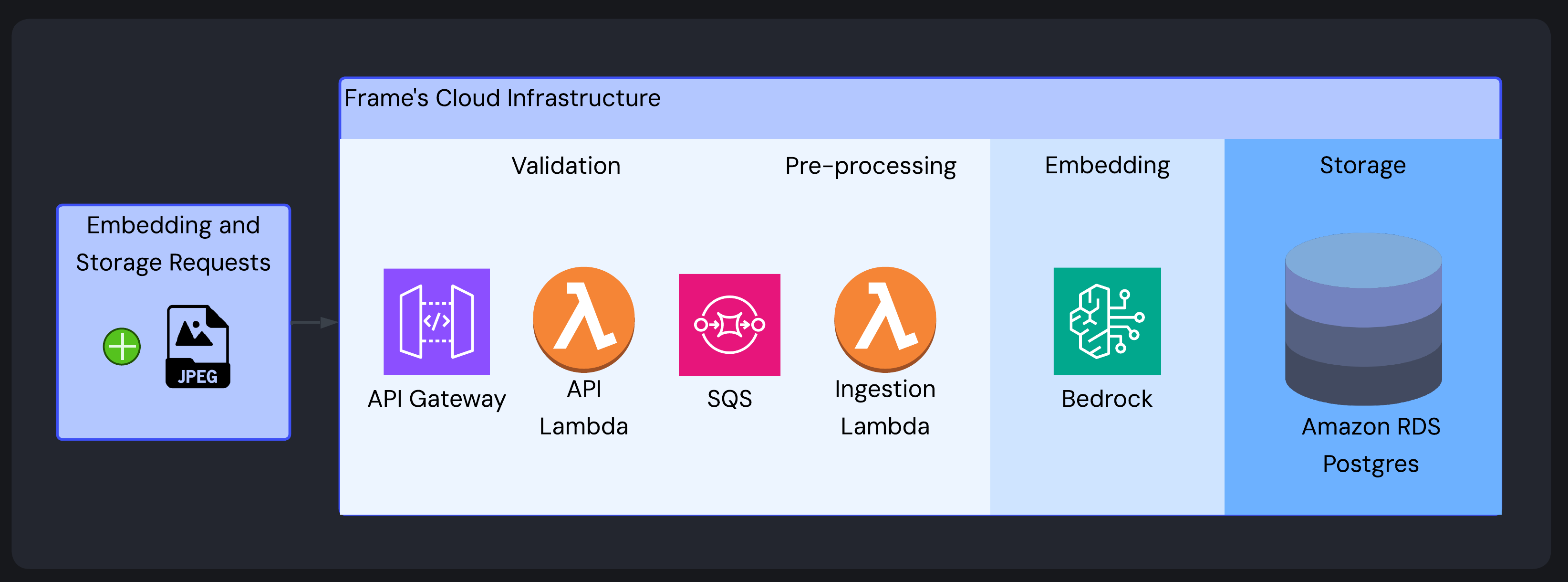
Task: Select the orange API Lambda icon
Action: [584, 319]
